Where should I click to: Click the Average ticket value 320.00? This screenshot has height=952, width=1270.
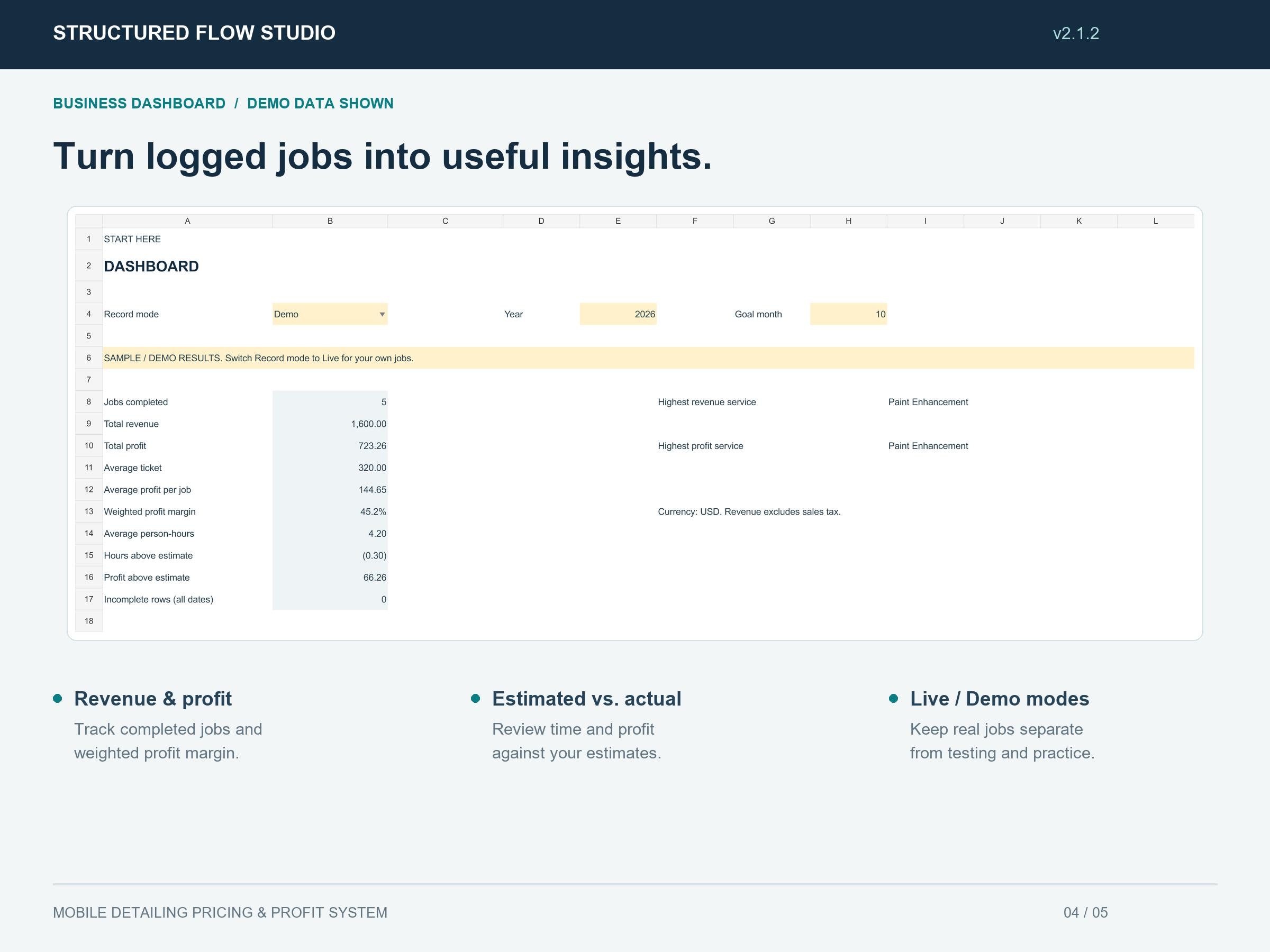coord(330,468)
